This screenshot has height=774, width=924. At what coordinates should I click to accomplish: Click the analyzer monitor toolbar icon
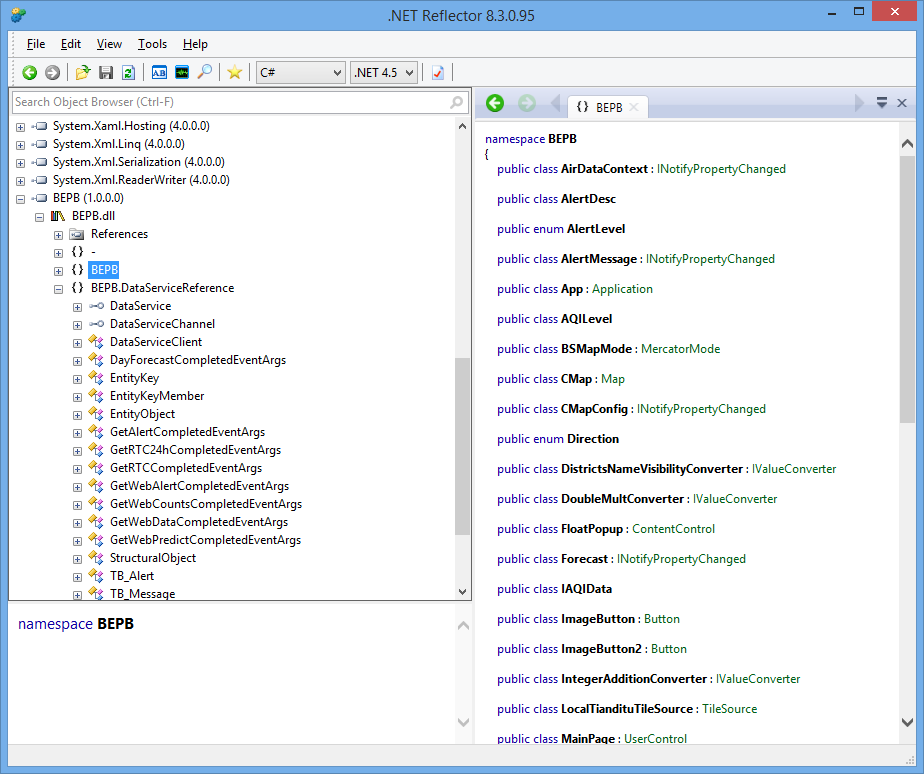pos(182,73)
